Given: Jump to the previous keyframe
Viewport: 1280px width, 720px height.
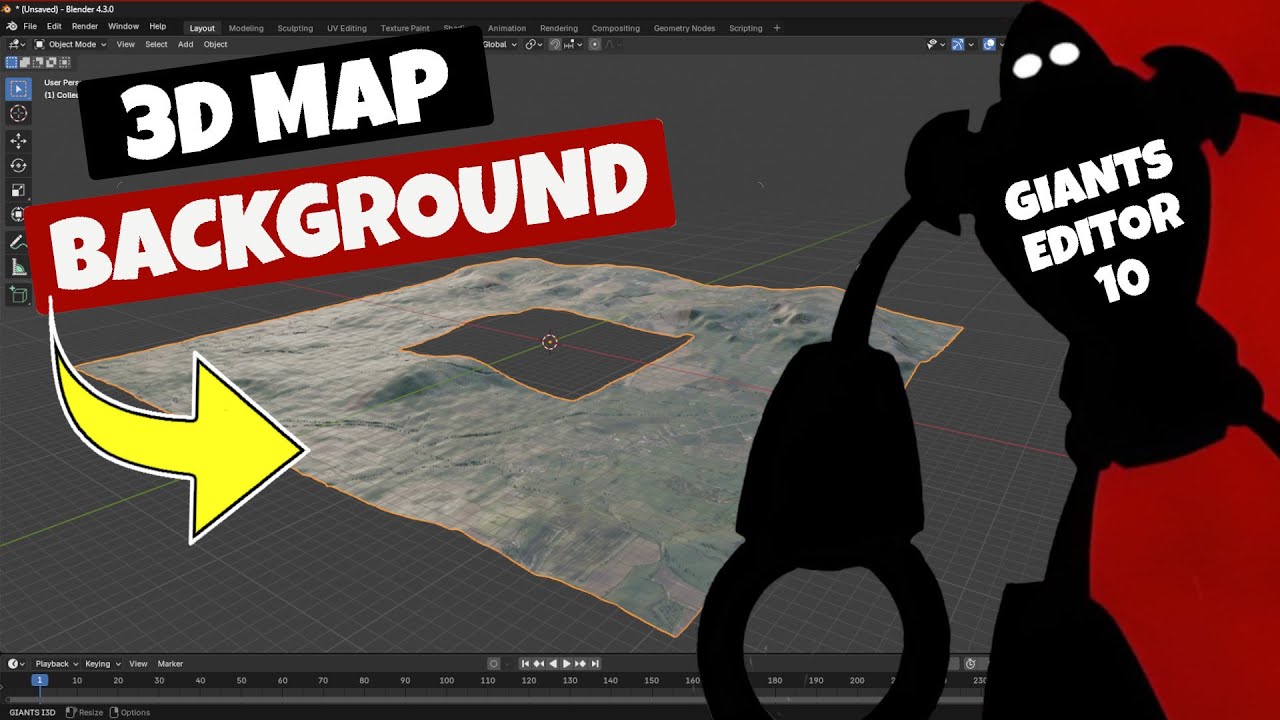Looking at the screenshot, I should coord(539,664).
